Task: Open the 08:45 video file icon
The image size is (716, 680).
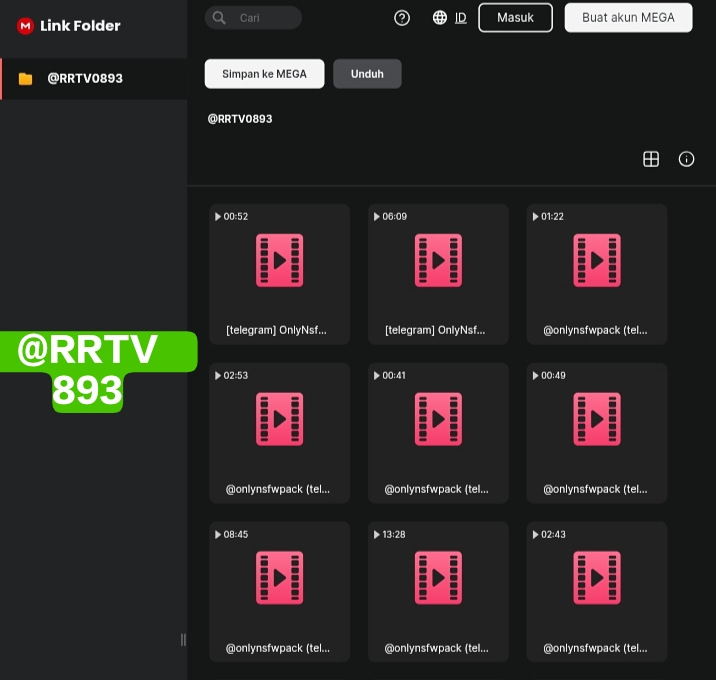Action: [279, 578]
